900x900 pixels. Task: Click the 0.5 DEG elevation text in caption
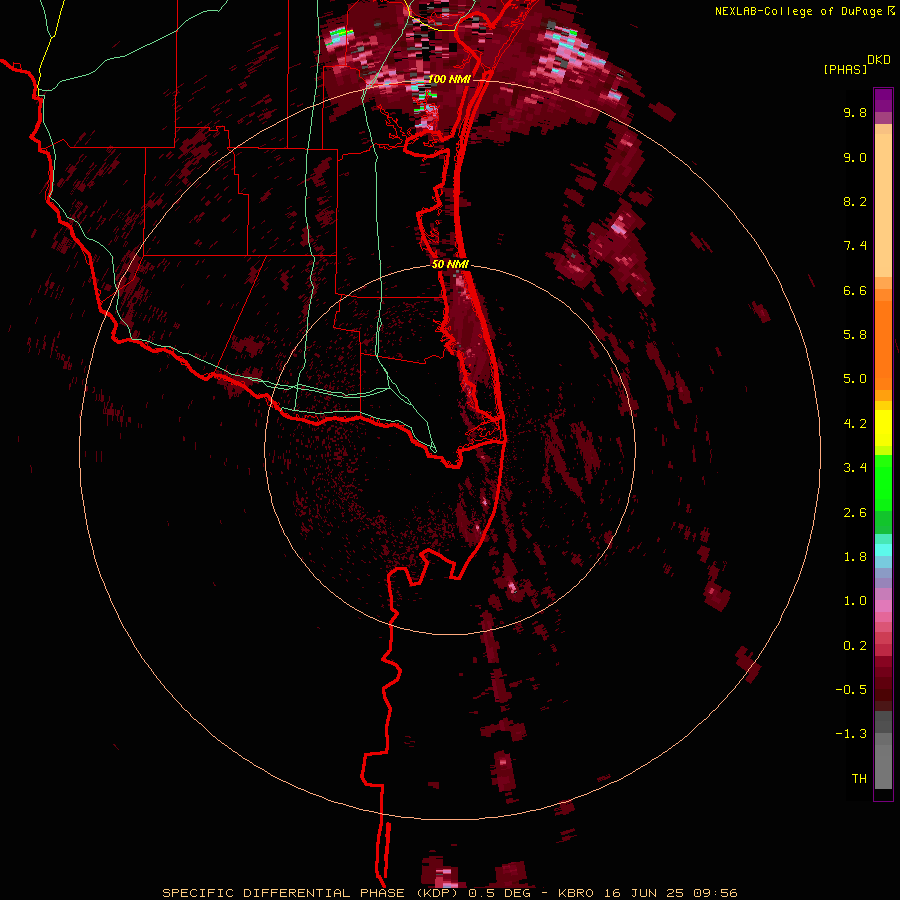coord(499,893)
